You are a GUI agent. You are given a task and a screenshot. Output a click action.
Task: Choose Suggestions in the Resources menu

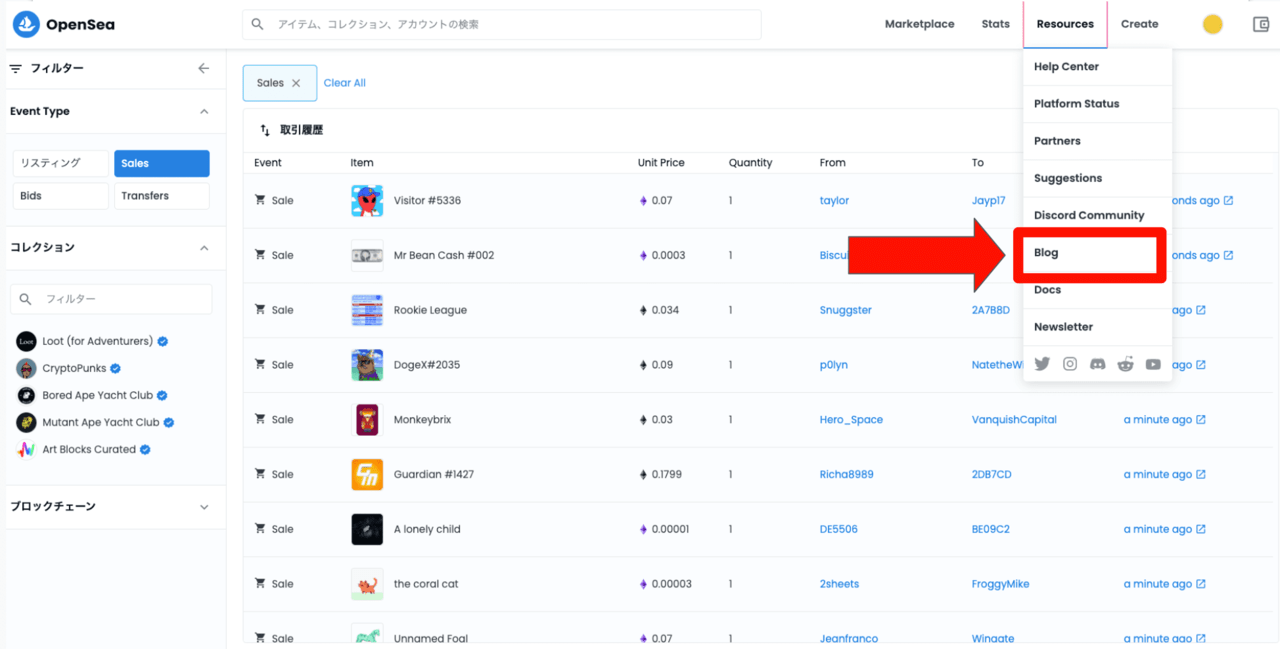tap(1097, 178)
